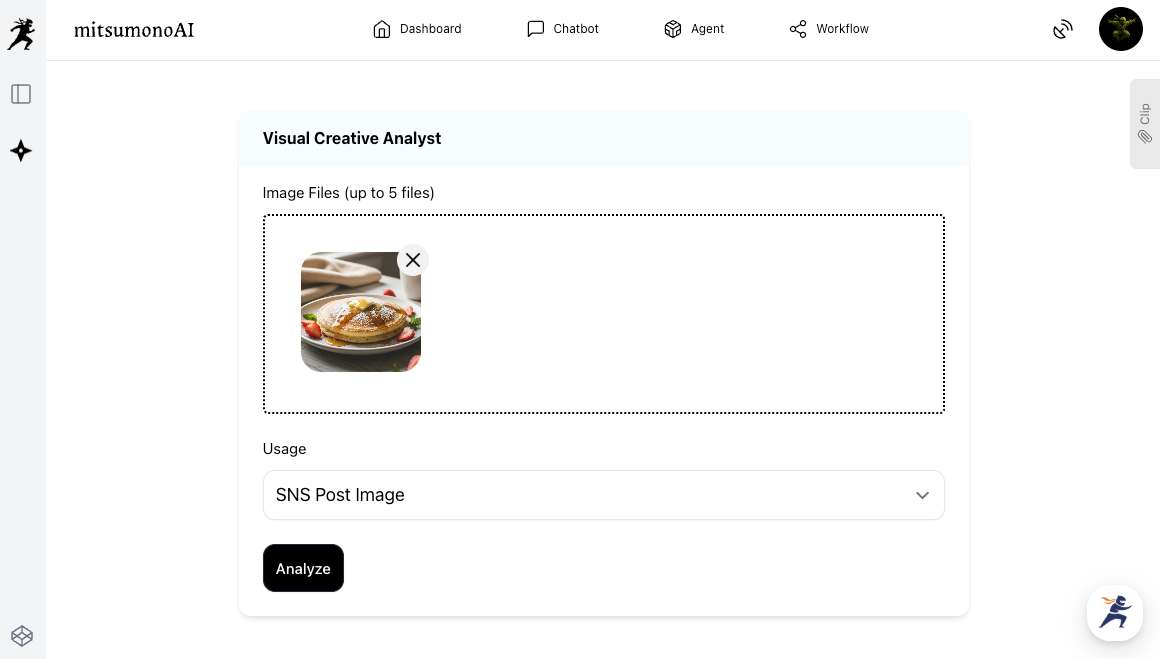Click the running ninja logo icon
Viewport: 1160px width, 659px height.
[x=21, y=33]
